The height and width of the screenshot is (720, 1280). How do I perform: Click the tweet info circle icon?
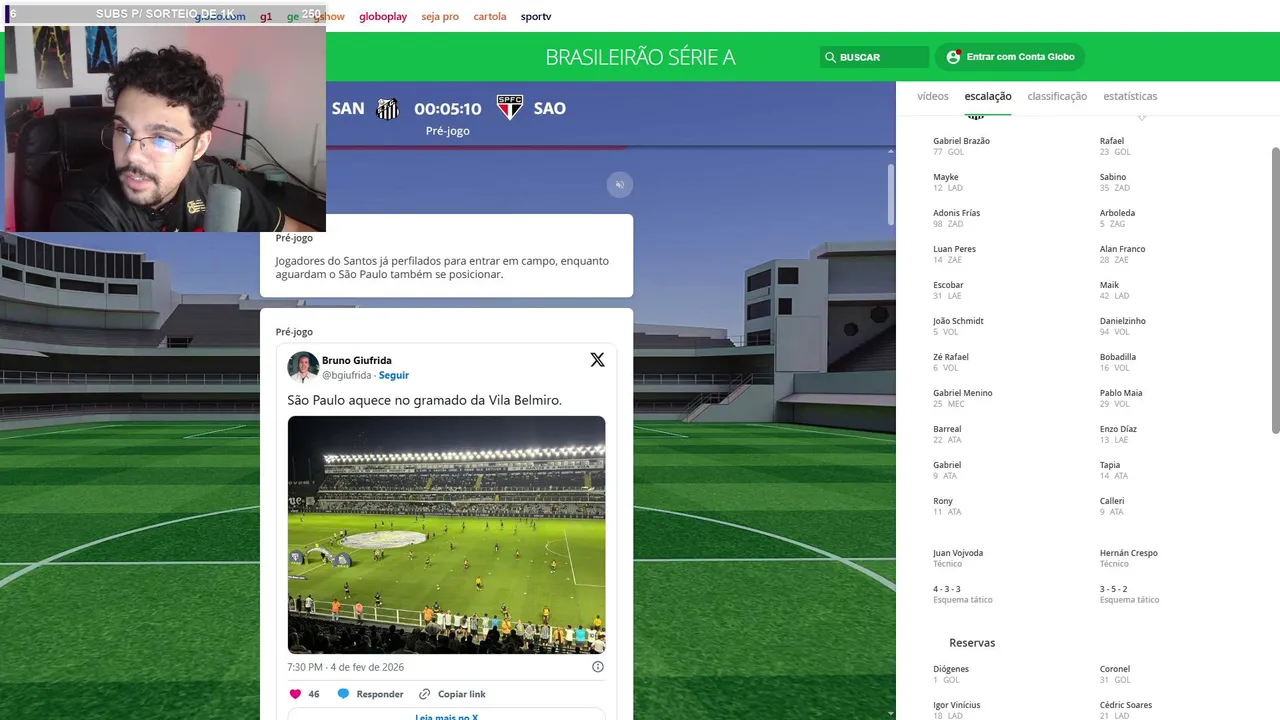pyautogui.click(x=598, y=667)
